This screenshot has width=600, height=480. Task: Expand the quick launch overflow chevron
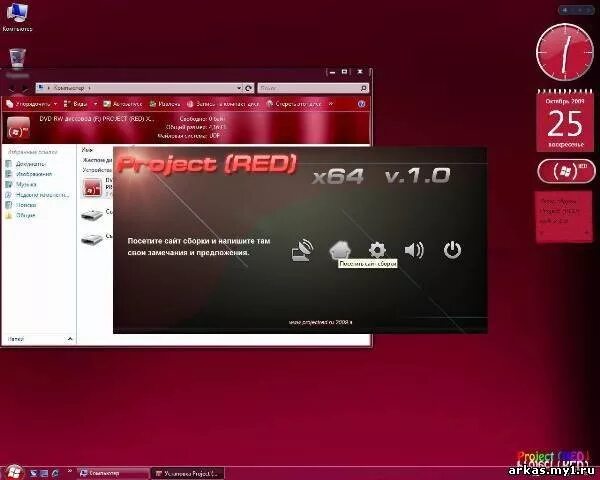[70, 472]
